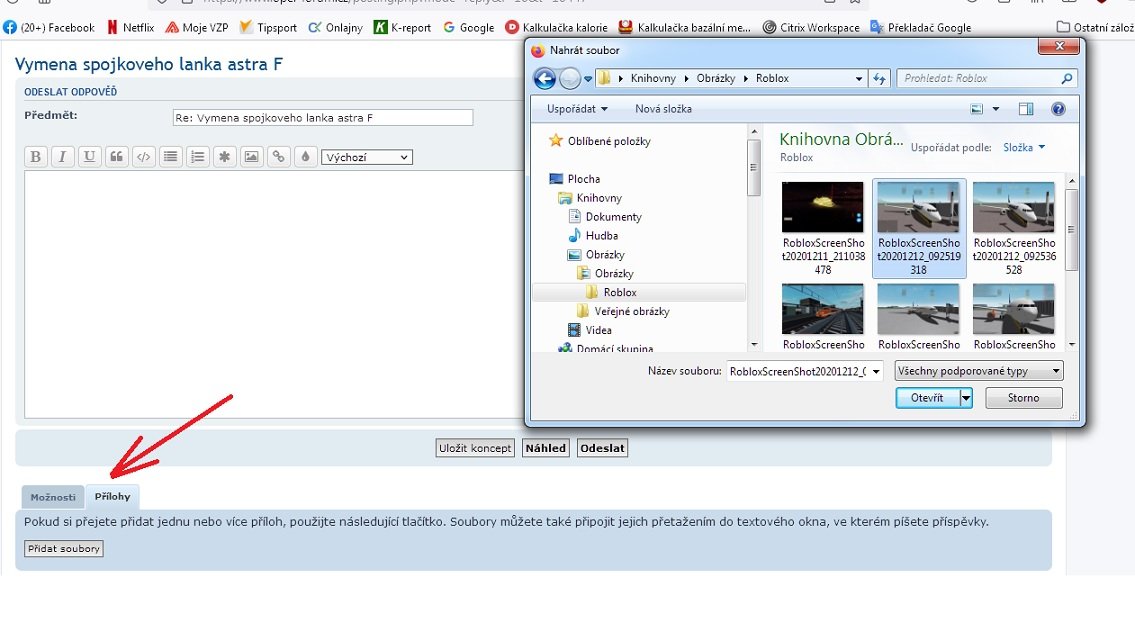Insert a URL link via editor toolbar
Image resolution: width=1135 pixels, height=623 pixels.
tap(279, 157)
